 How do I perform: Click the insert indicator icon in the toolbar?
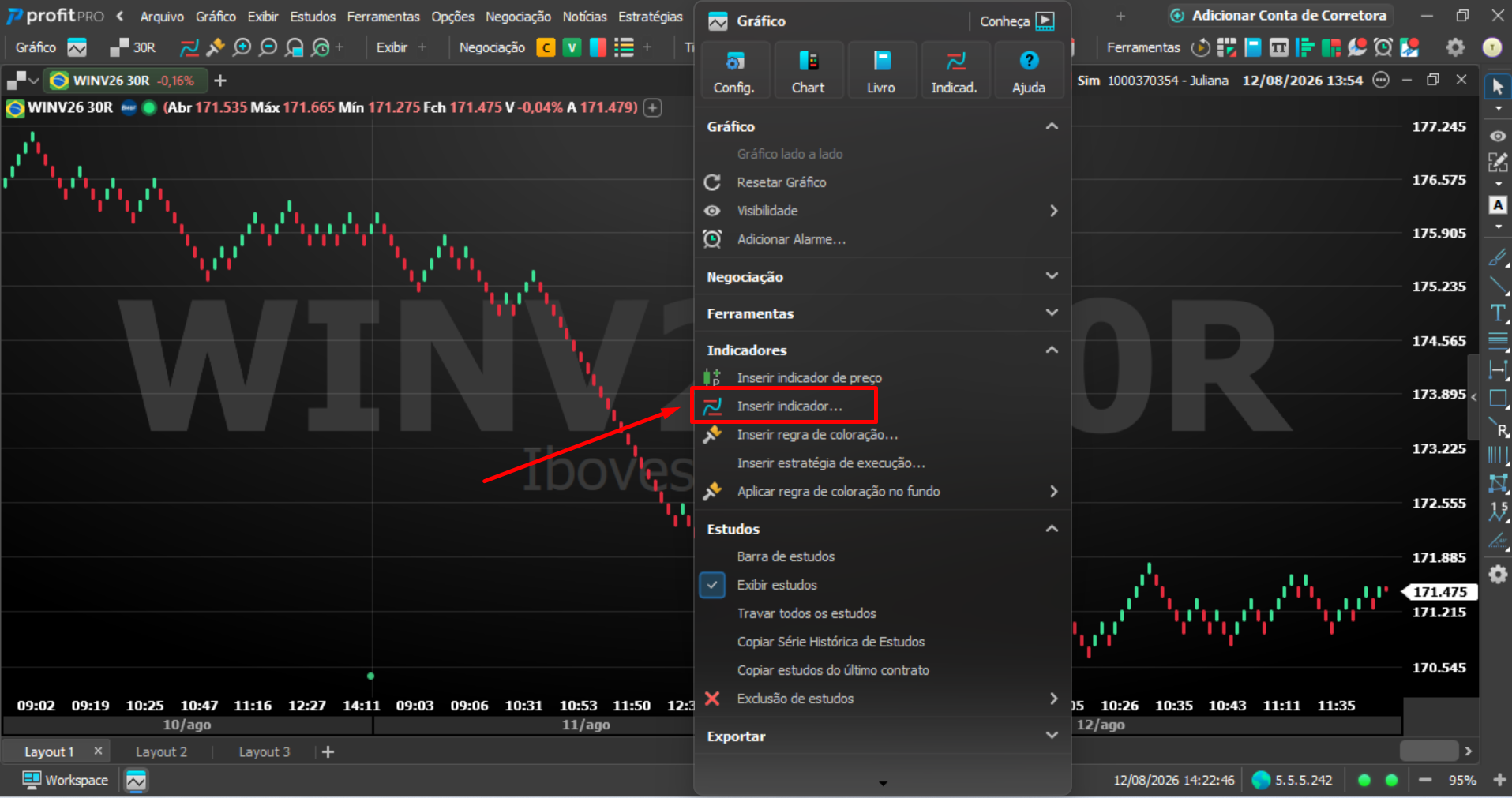coord(189,47)
